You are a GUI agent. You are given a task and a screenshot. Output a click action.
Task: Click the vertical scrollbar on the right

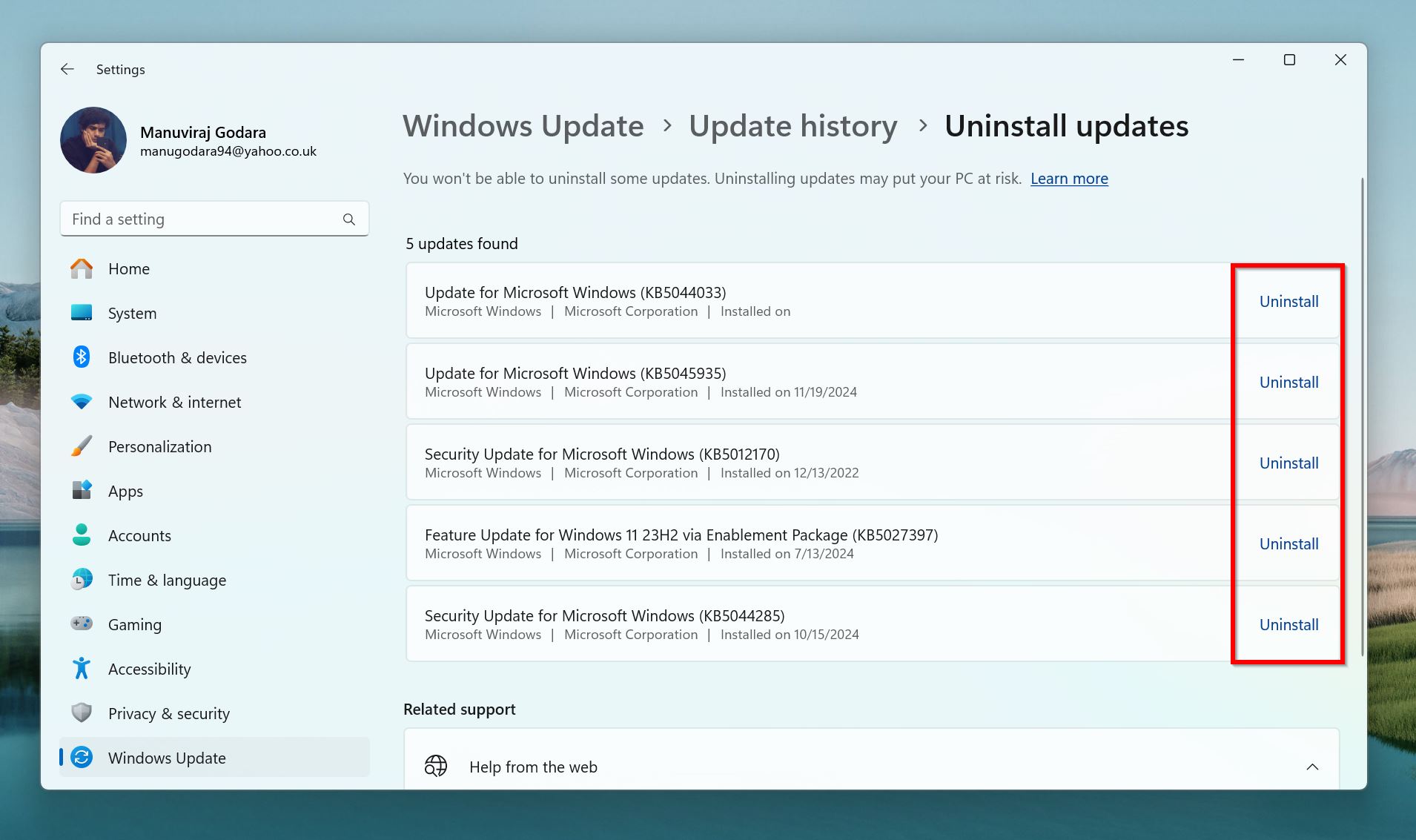pyautogui.click(x=1361, y=417)
